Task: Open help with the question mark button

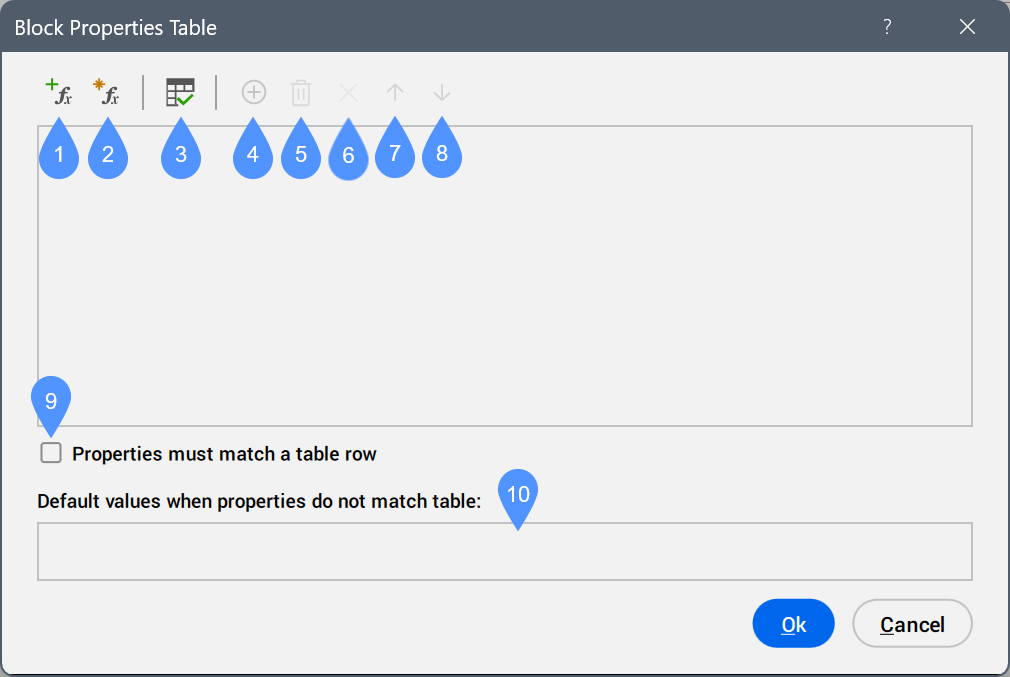Action: (887, 27)
